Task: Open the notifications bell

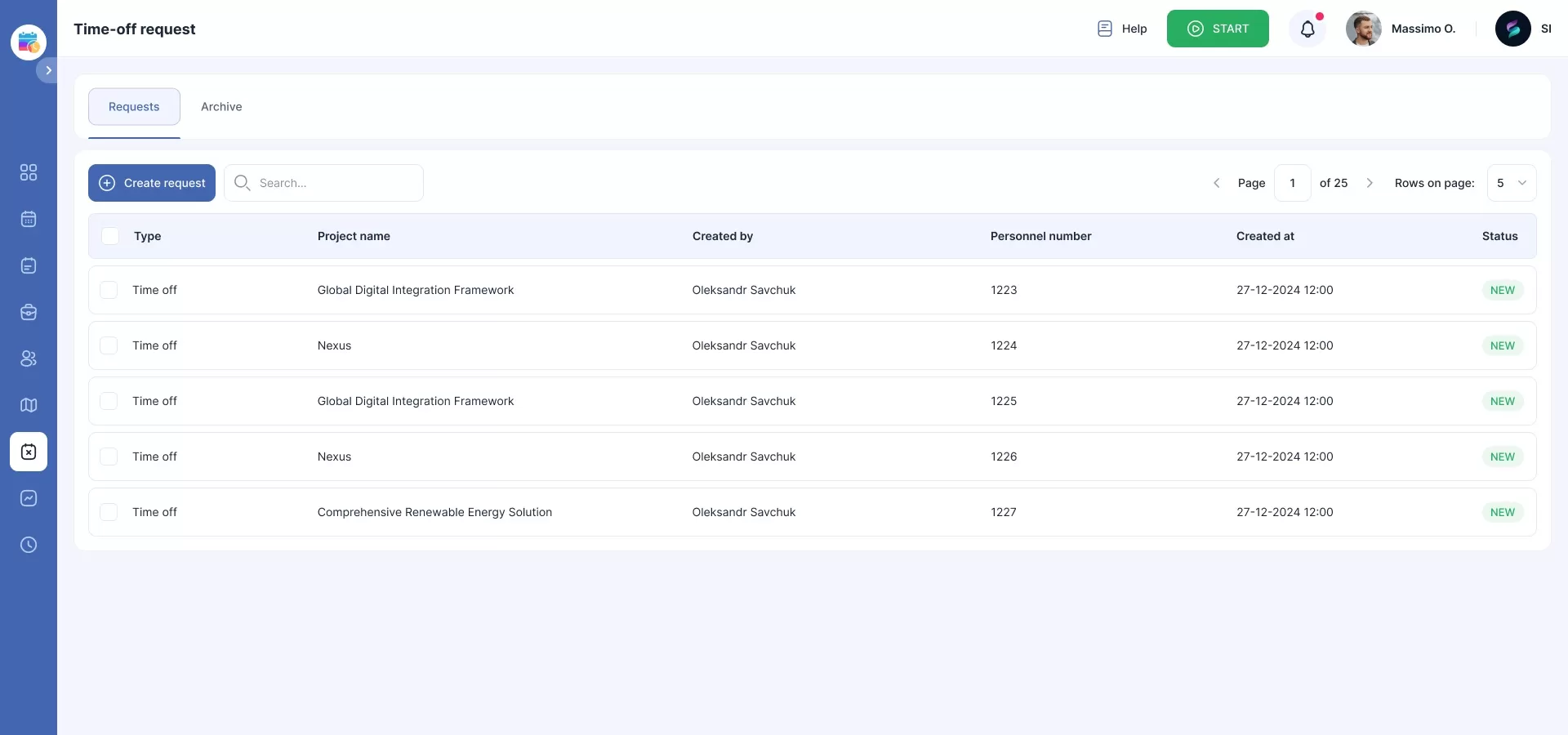Action: point(1307,29)
